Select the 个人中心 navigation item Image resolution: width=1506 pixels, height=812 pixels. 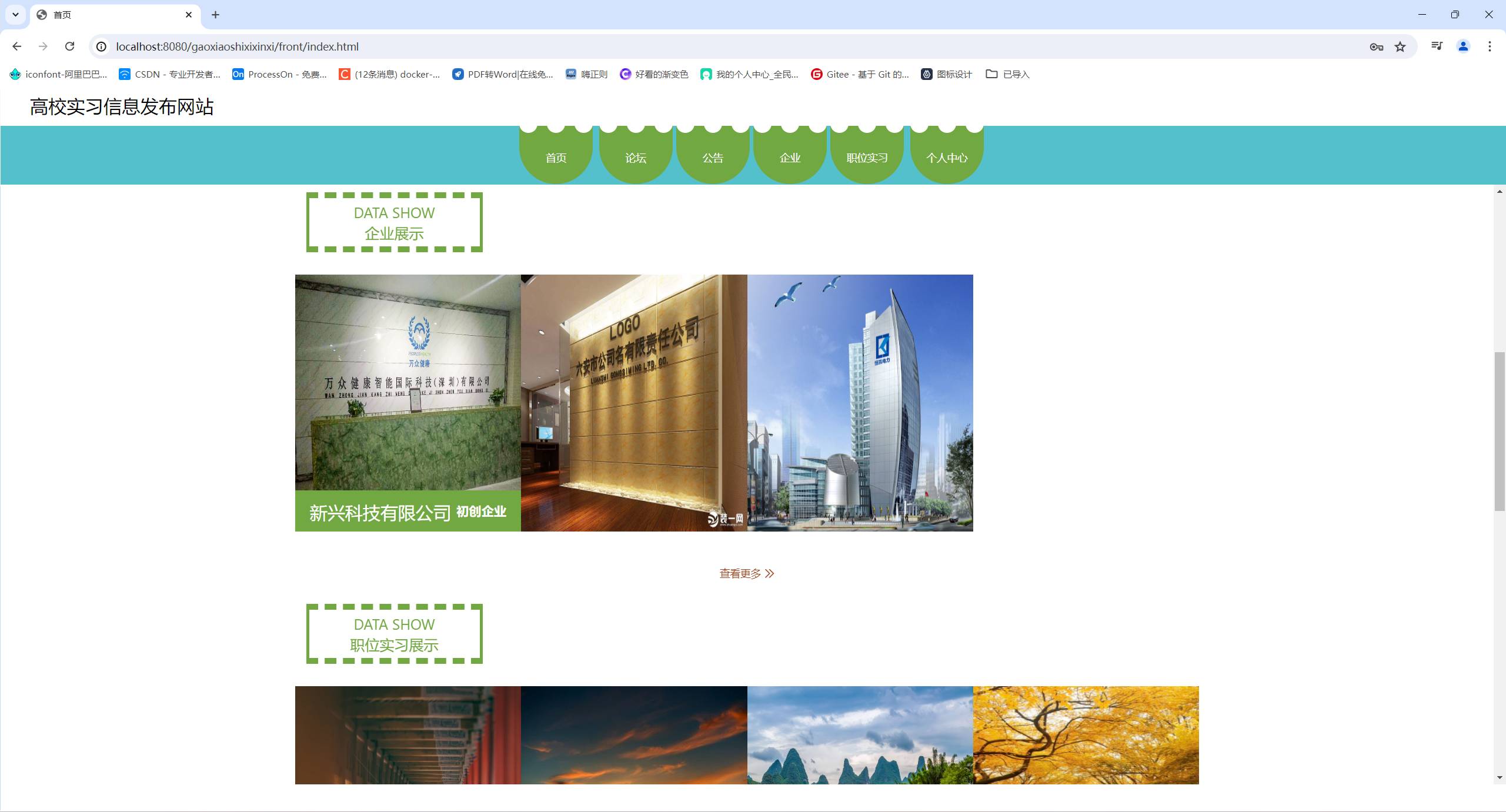point(946,158)
